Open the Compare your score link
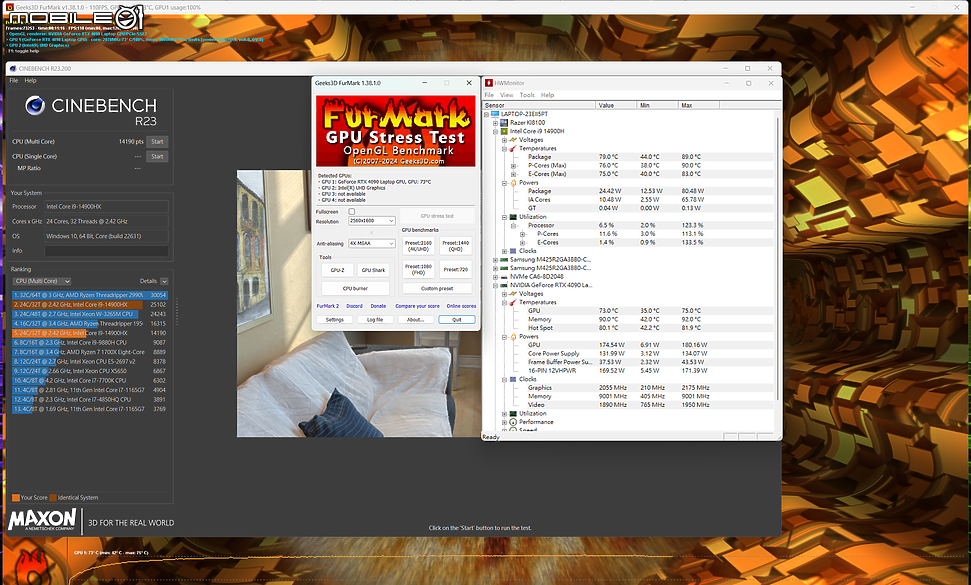This screenshot has height=585, width=971. pos(417,306)
